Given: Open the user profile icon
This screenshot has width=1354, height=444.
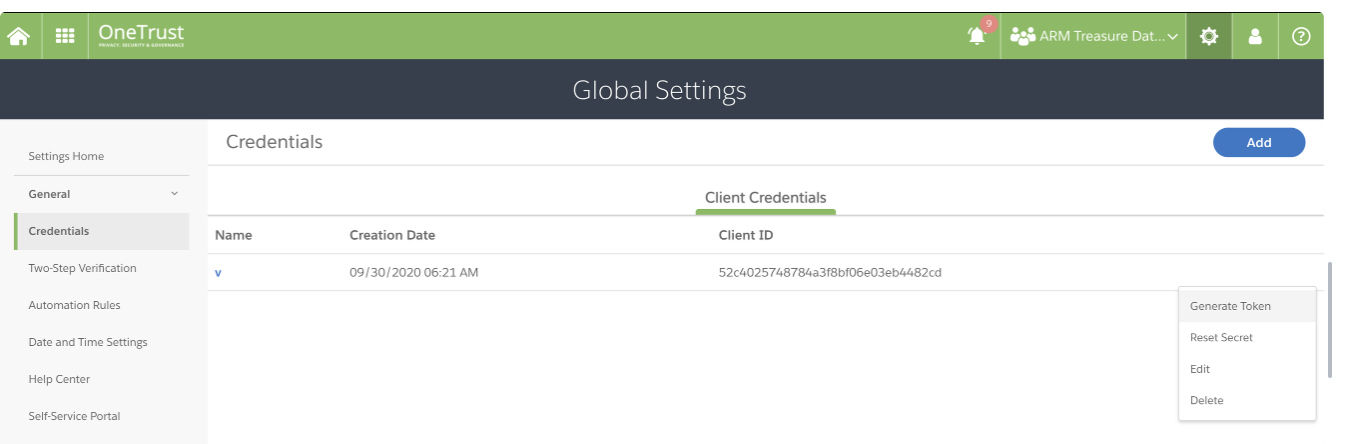Looking at the screenshot, I should (1255, 37).
